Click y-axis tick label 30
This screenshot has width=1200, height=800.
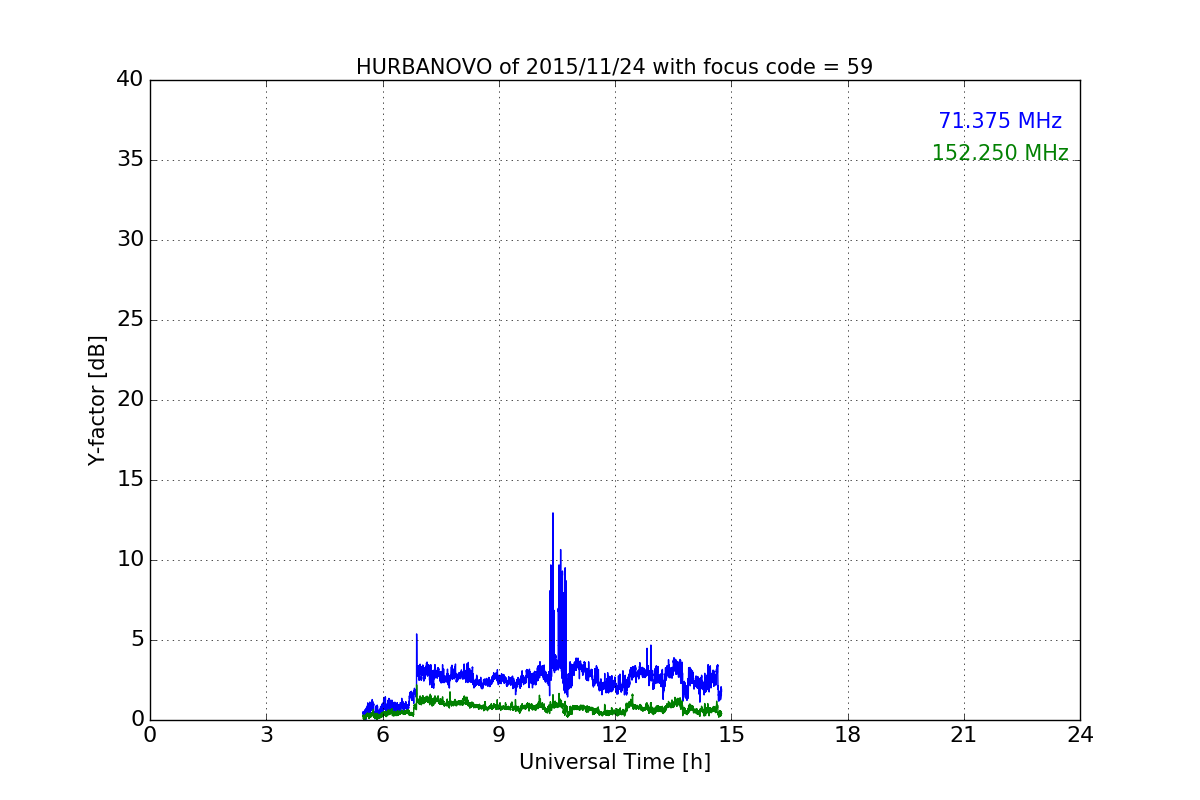(x=130, y=240)
